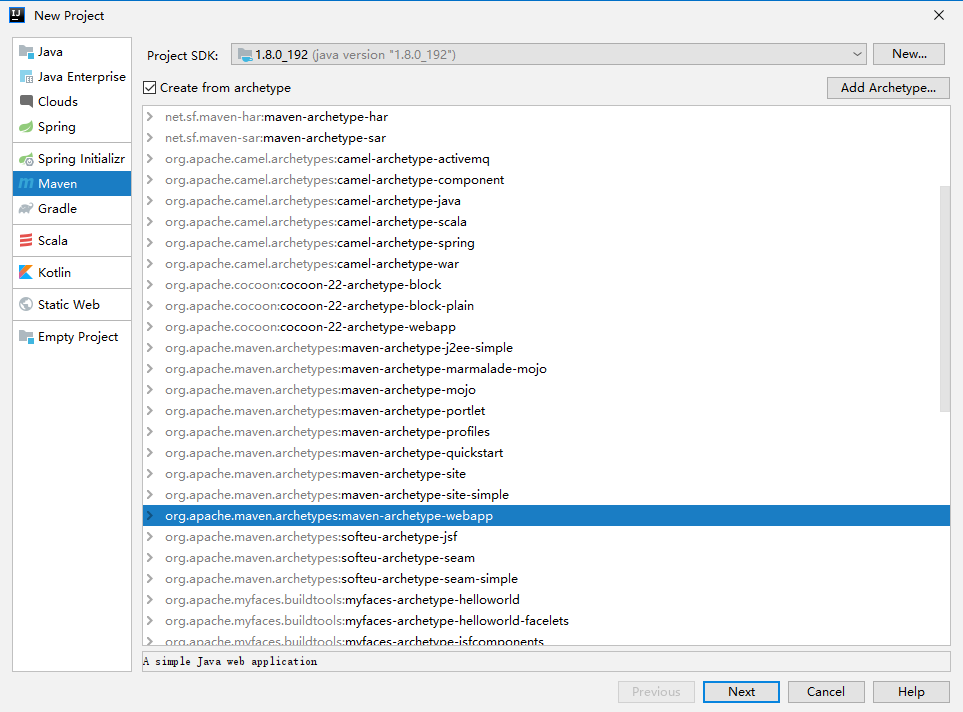Select maven-archetype-profiles archetype

546,432
